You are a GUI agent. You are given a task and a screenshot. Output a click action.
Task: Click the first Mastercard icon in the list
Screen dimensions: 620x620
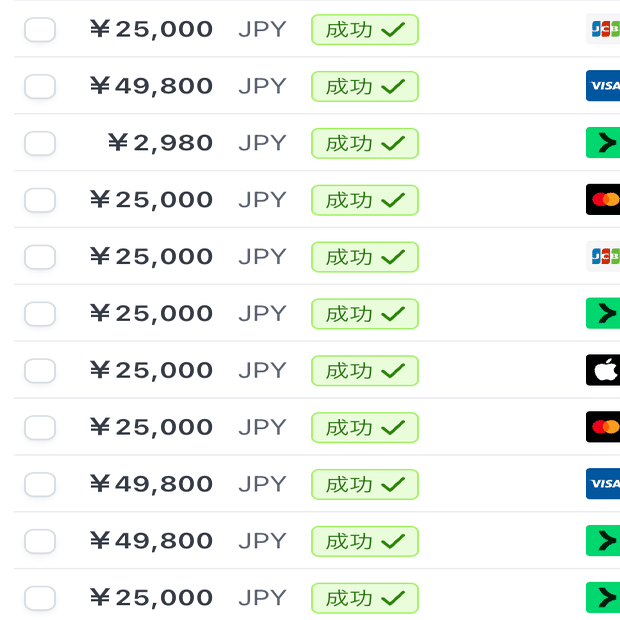click(603, 200)
